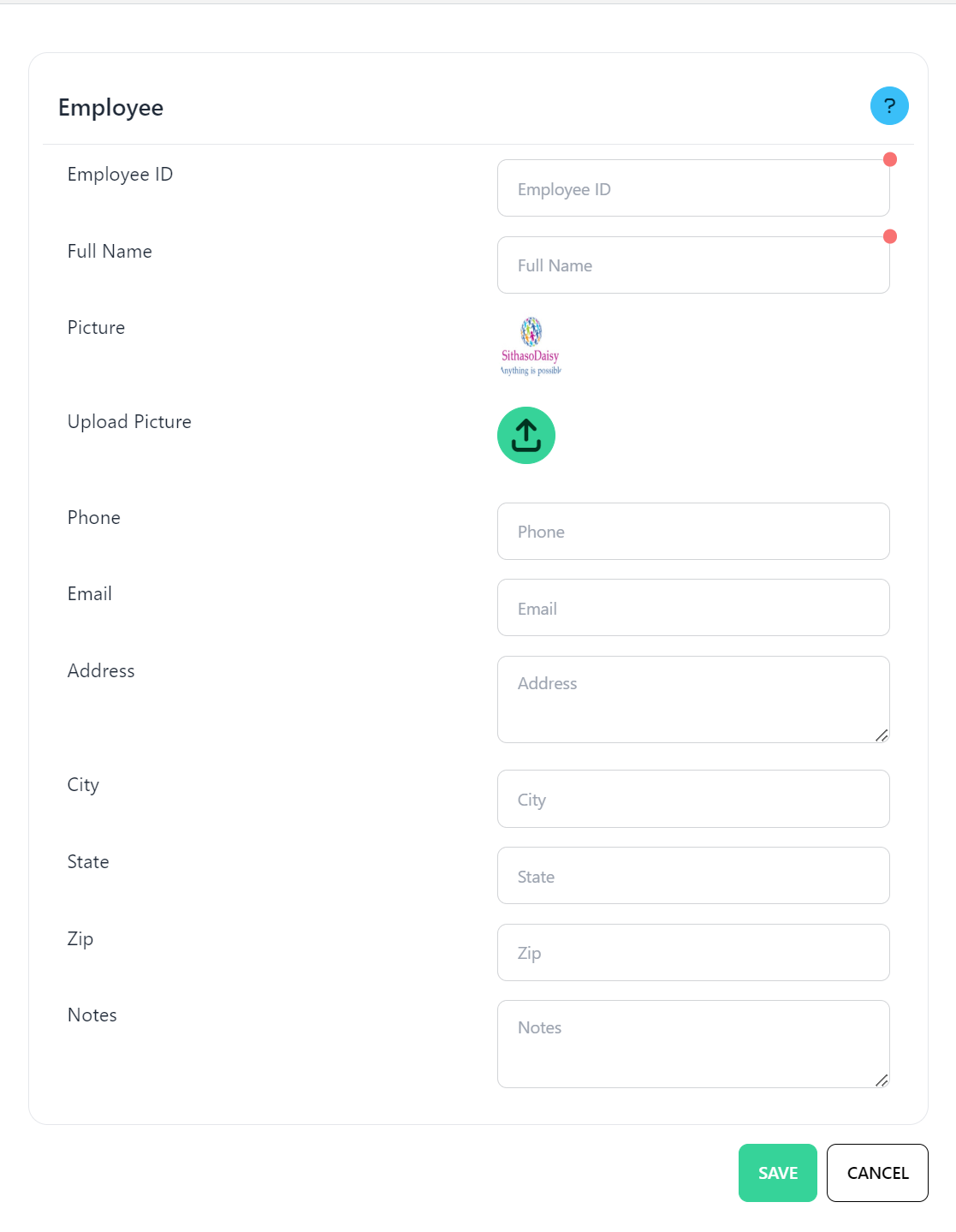Select the Phone input box
This screenshot has height=1232, width=956.
pyautogui.click(x=693, y=532)
